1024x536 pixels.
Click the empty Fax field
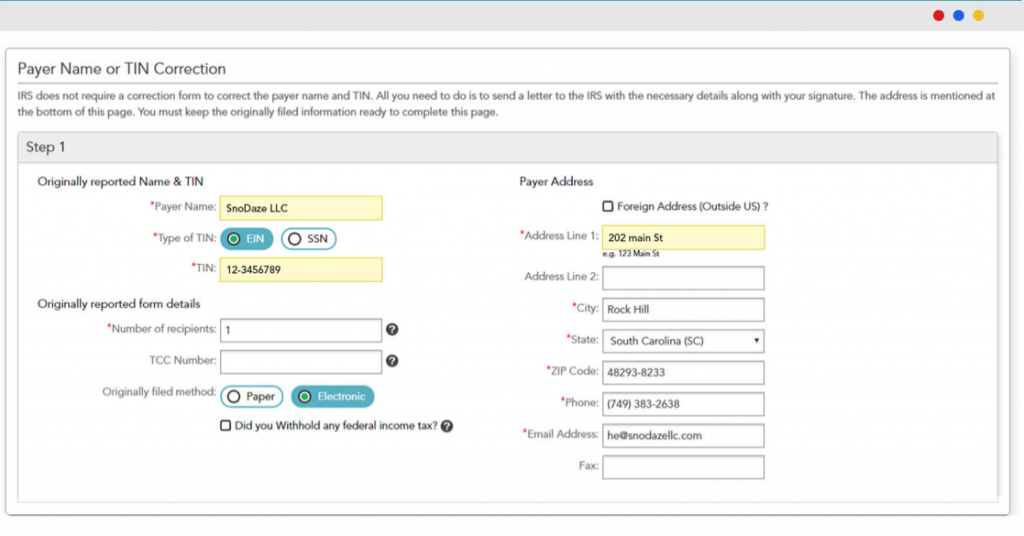[683, 467]
